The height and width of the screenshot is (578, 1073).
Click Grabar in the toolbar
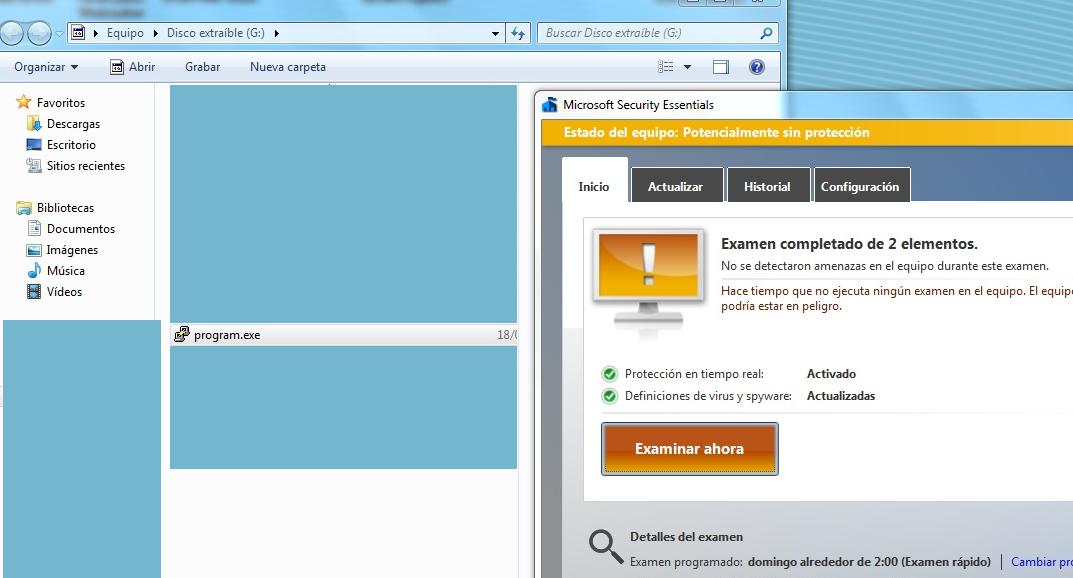[x=202, y=67]
